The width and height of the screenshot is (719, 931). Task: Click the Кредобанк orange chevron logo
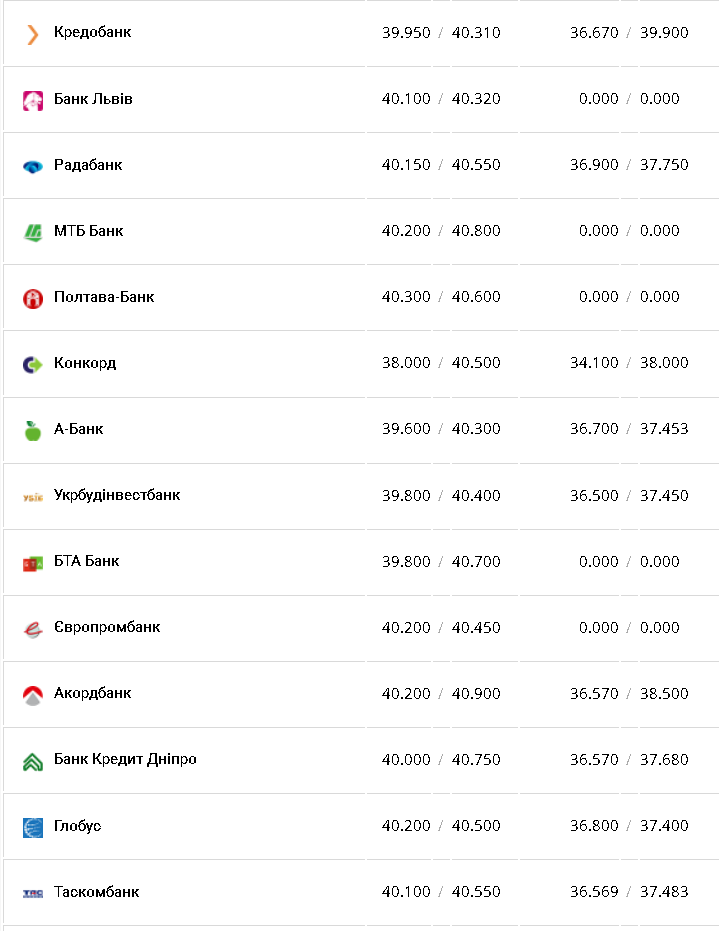tap(33, 34)
